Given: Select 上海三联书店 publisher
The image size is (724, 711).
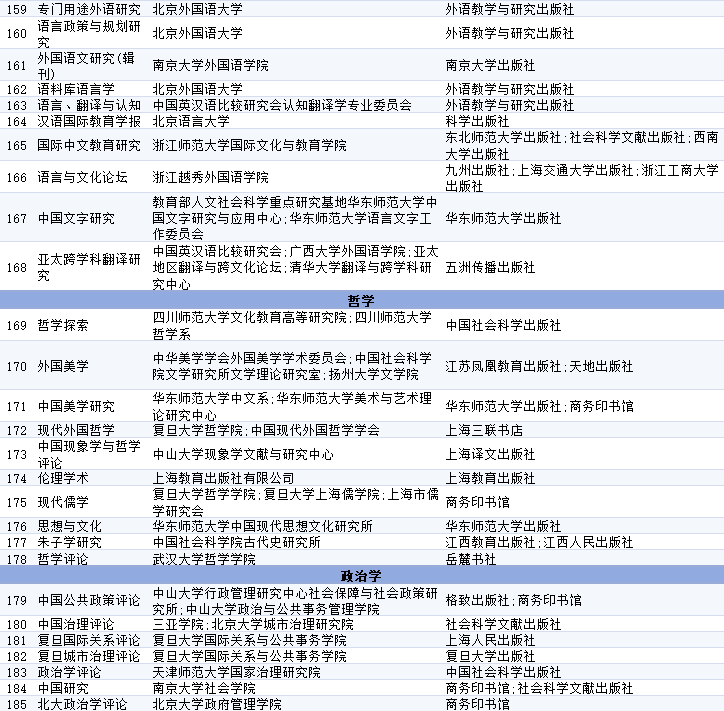Looking at the screenshot, I should point(483,430).
